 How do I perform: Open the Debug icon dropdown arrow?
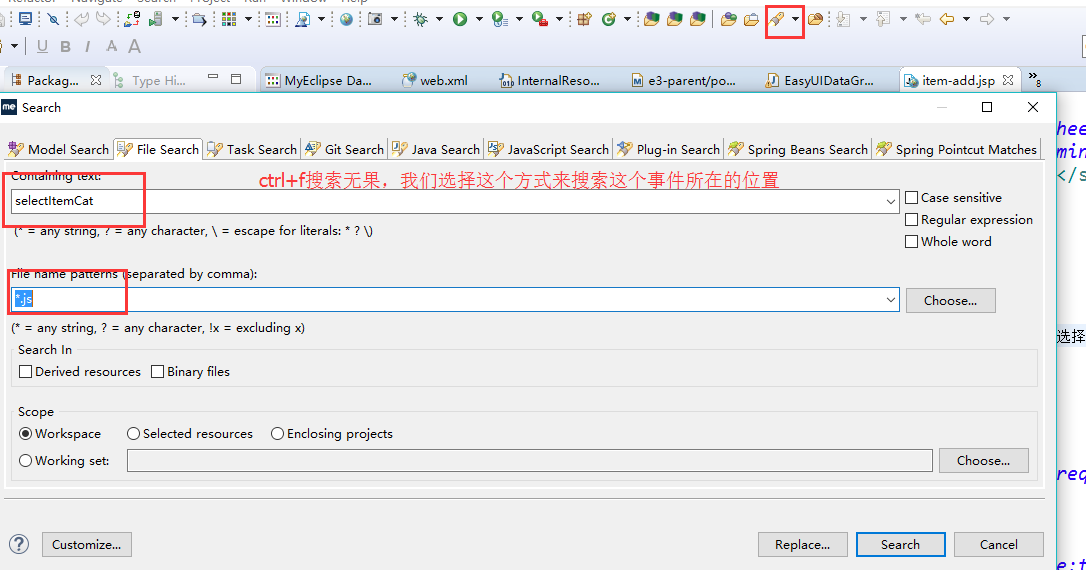click(x=439, y=19)
